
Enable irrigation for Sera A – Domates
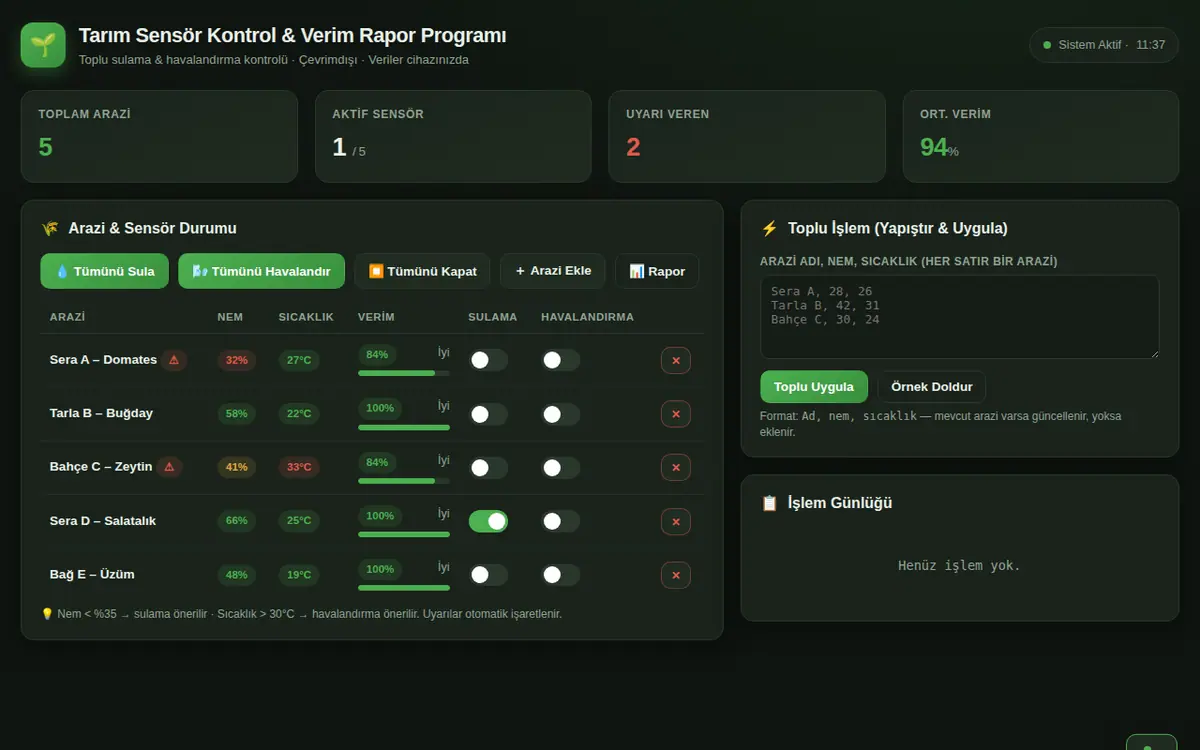[488, 360]
